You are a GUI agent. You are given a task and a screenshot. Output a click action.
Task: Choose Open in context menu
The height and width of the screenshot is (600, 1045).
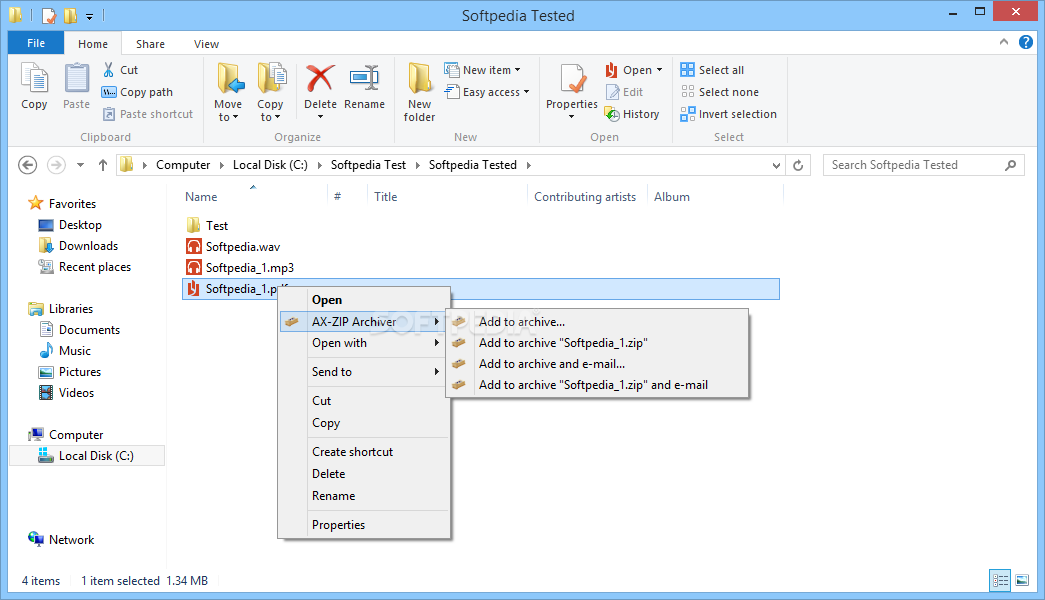[x=364, y=300]
